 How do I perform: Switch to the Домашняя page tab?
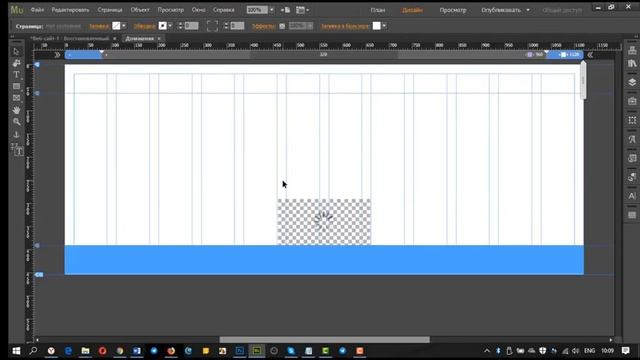click(x=140, y=38)
